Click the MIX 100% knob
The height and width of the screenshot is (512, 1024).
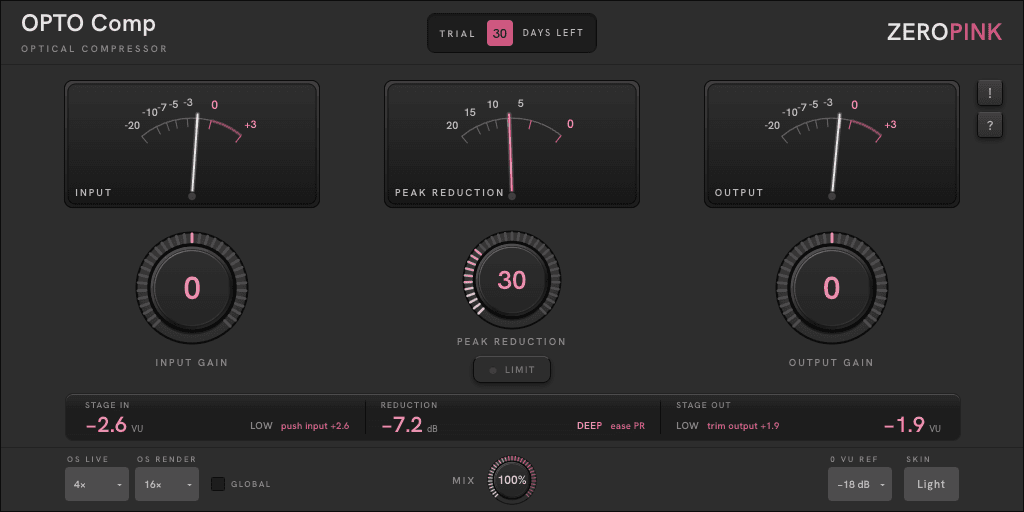tap(512, 480)
